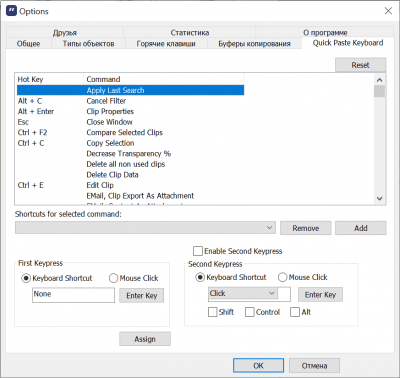Click the First Keypress None input field
Viewport: 400px width, 378px height.
click(x=73, y=295)
